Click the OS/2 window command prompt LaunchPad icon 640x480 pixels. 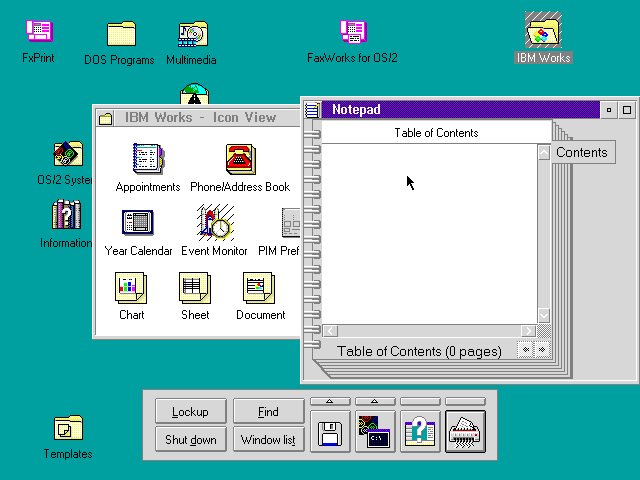(375, 432)
